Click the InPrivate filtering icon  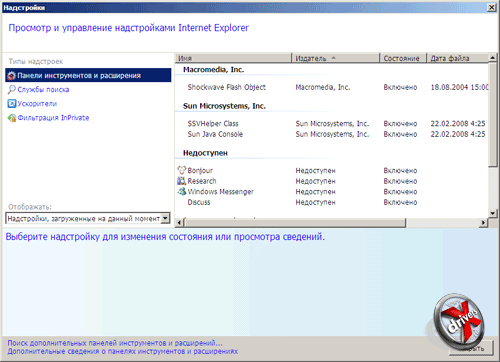pos(12,118)
